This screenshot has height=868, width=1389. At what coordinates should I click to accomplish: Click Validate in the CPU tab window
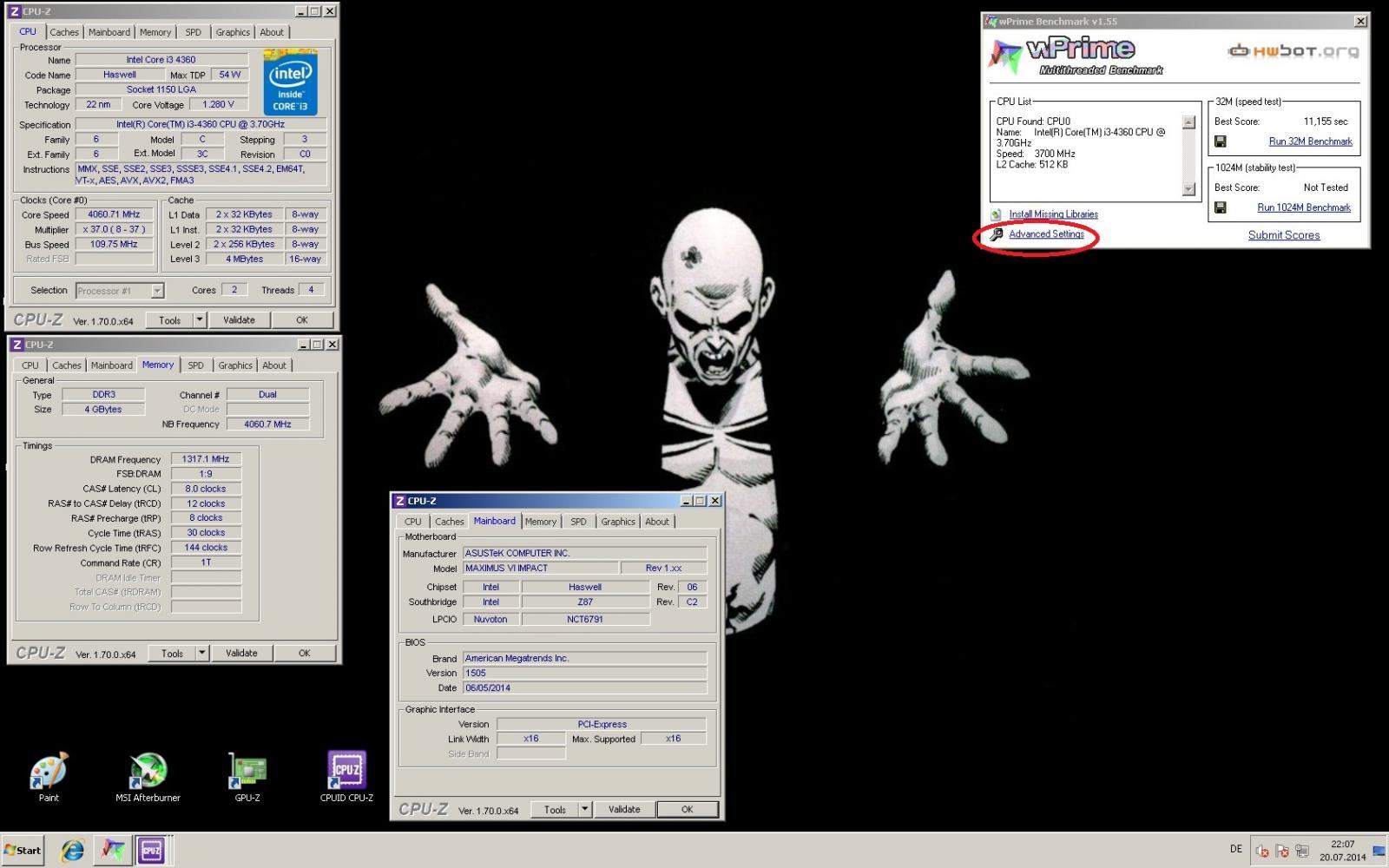click(239, 319)
